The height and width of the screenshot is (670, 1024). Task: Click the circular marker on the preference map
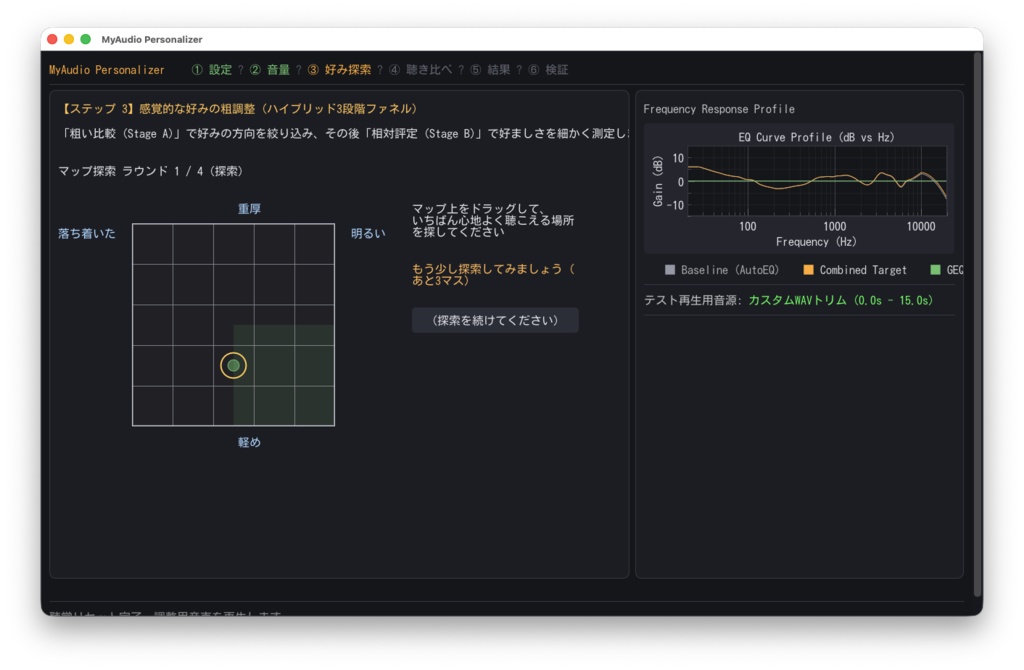pyautogui.click(x=233, y=365)
